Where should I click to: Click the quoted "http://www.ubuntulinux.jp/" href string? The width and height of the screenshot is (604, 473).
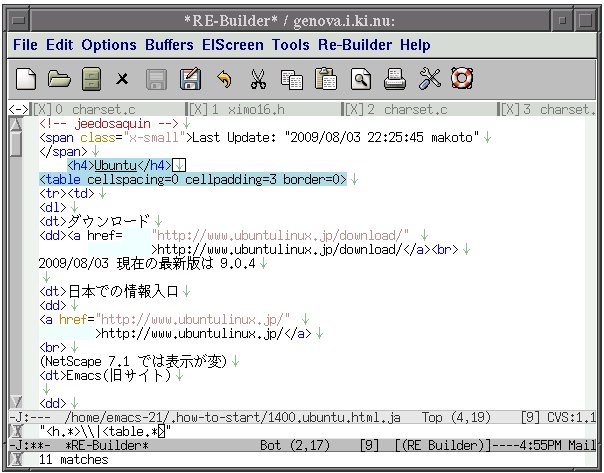click(x=193, y=319)
